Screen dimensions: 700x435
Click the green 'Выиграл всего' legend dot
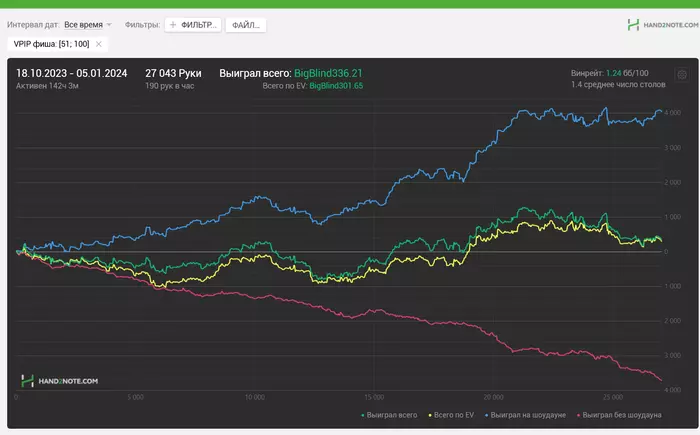point(362,415)
